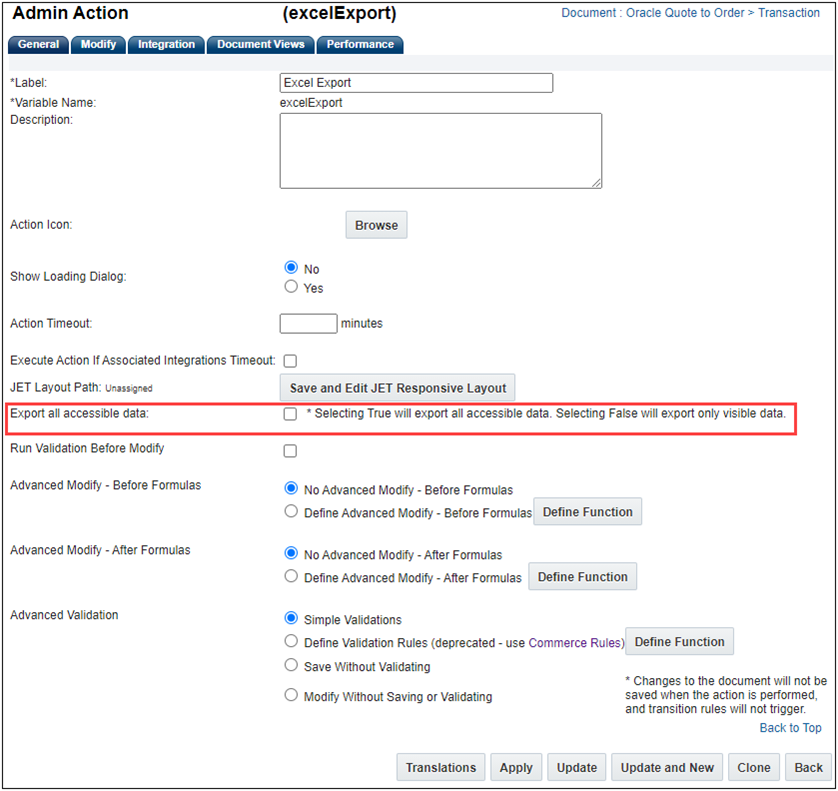The height and width of the screenshot is (791, 838).
Task: Click Browse to choose an Action Icon
Action: [x=376, y=224]
